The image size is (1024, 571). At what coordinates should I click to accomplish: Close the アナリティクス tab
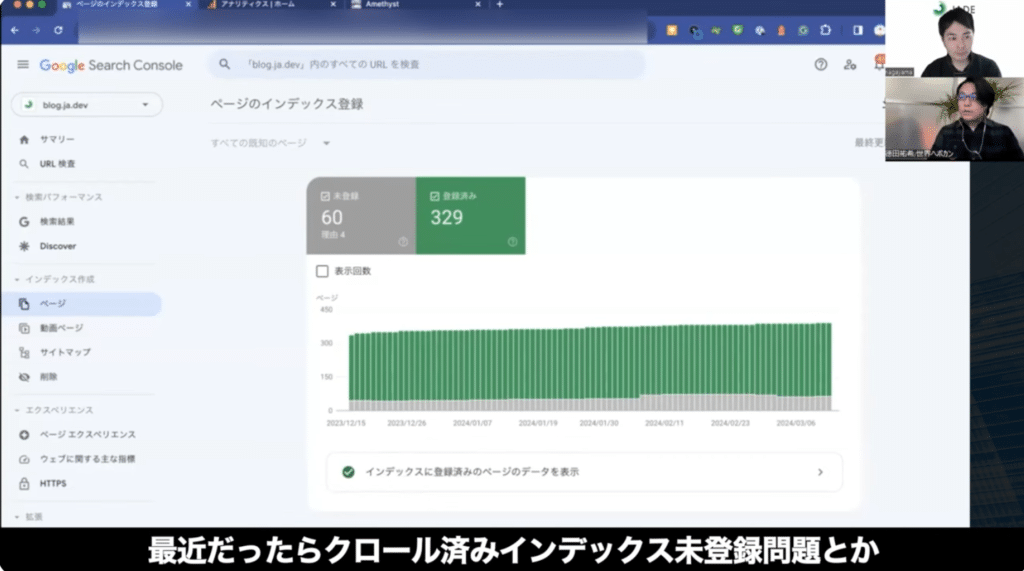coord(333,5)
